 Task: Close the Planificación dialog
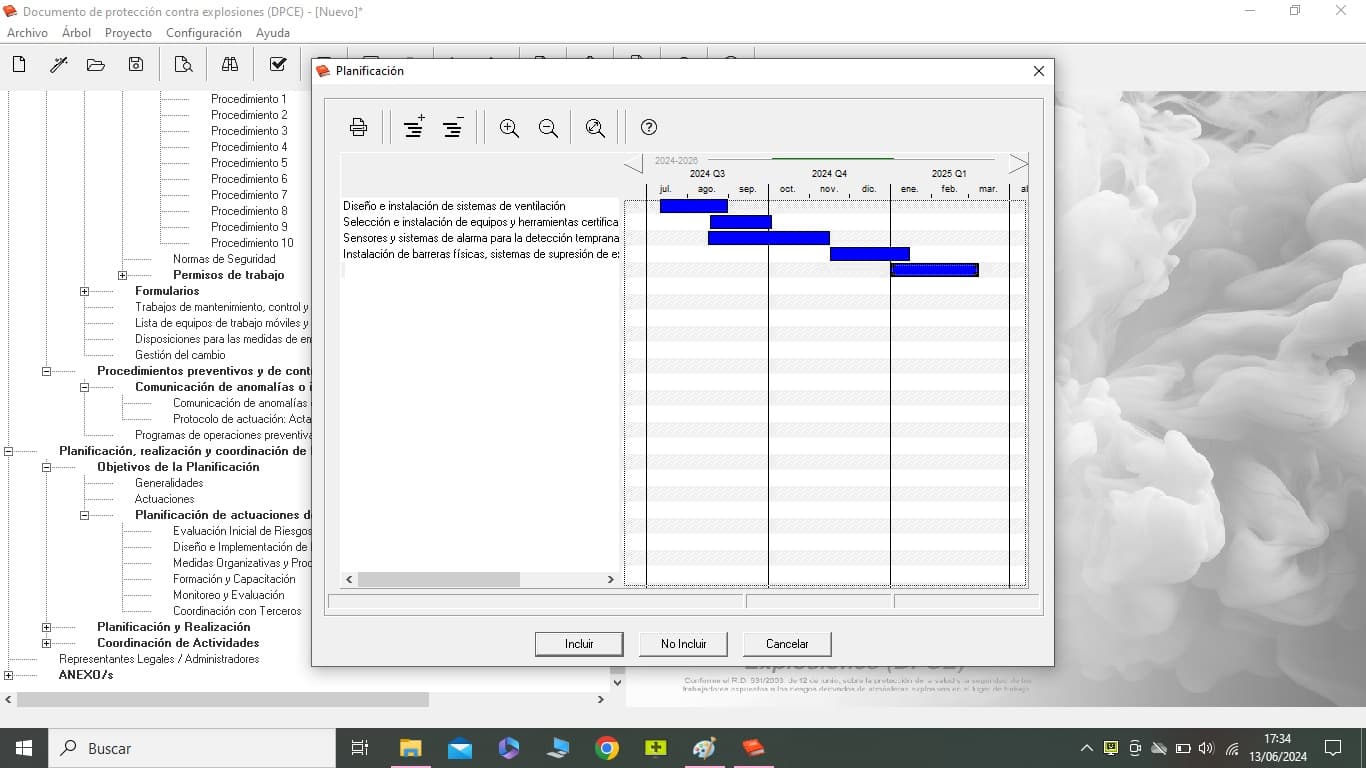[1038, 71]
